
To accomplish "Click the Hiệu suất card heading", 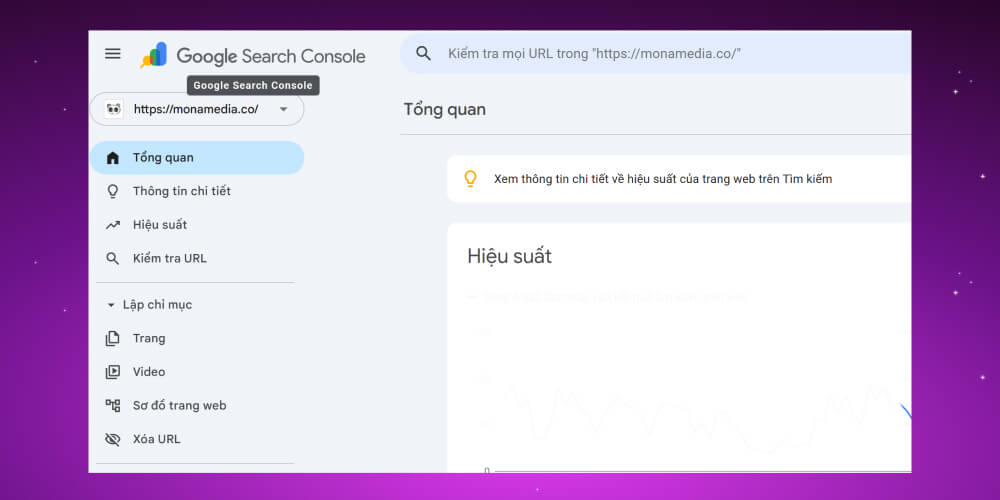I will click(x=510, y=256).
